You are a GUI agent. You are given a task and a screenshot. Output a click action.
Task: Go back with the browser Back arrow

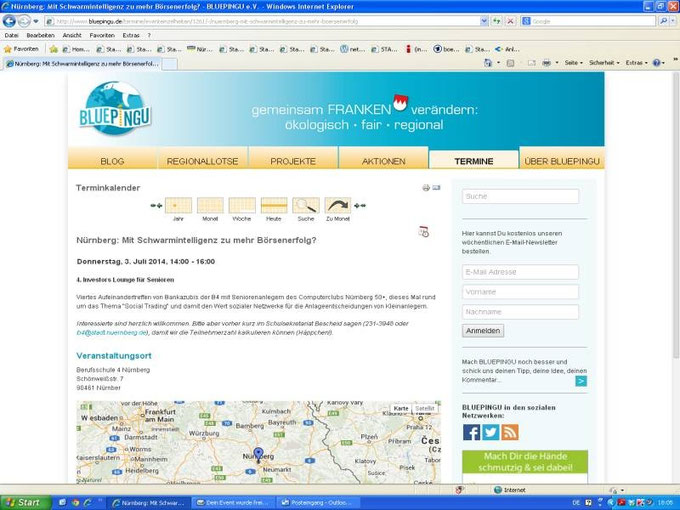click(x=9, y=21)
